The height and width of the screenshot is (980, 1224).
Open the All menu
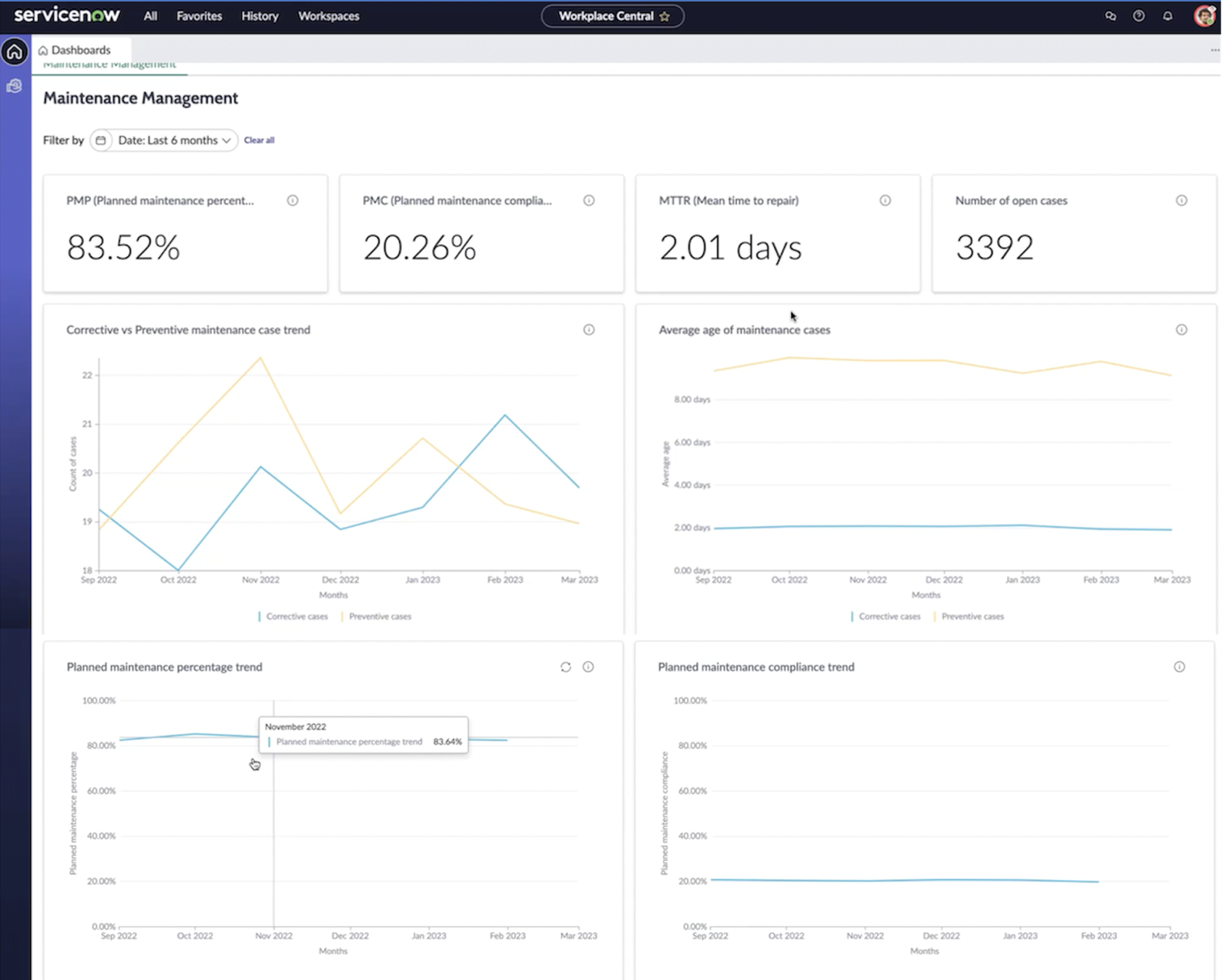click(150, 16)
